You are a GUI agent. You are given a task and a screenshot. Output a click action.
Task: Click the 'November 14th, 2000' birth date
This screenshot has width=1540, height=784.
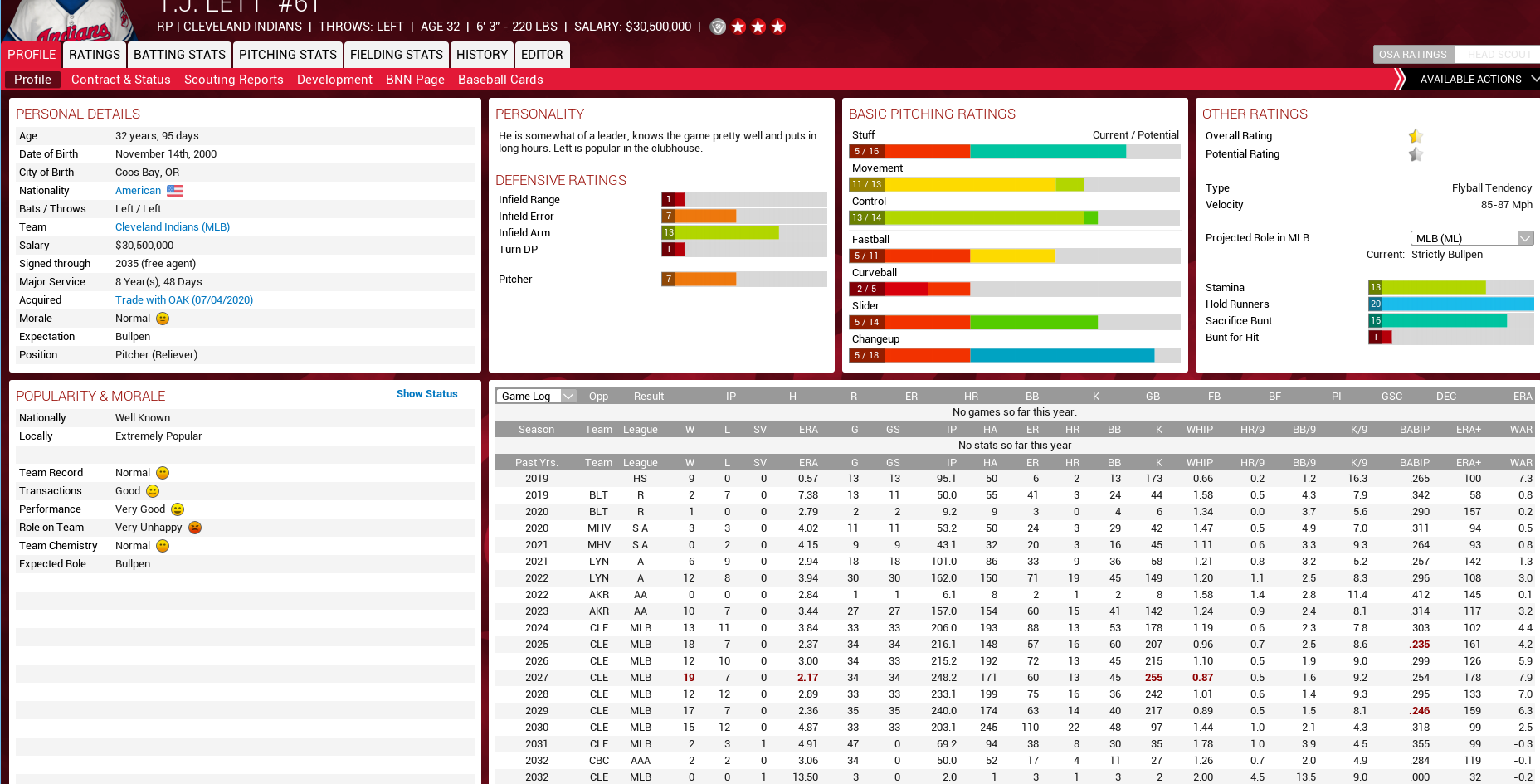click(x=166, y=154)
